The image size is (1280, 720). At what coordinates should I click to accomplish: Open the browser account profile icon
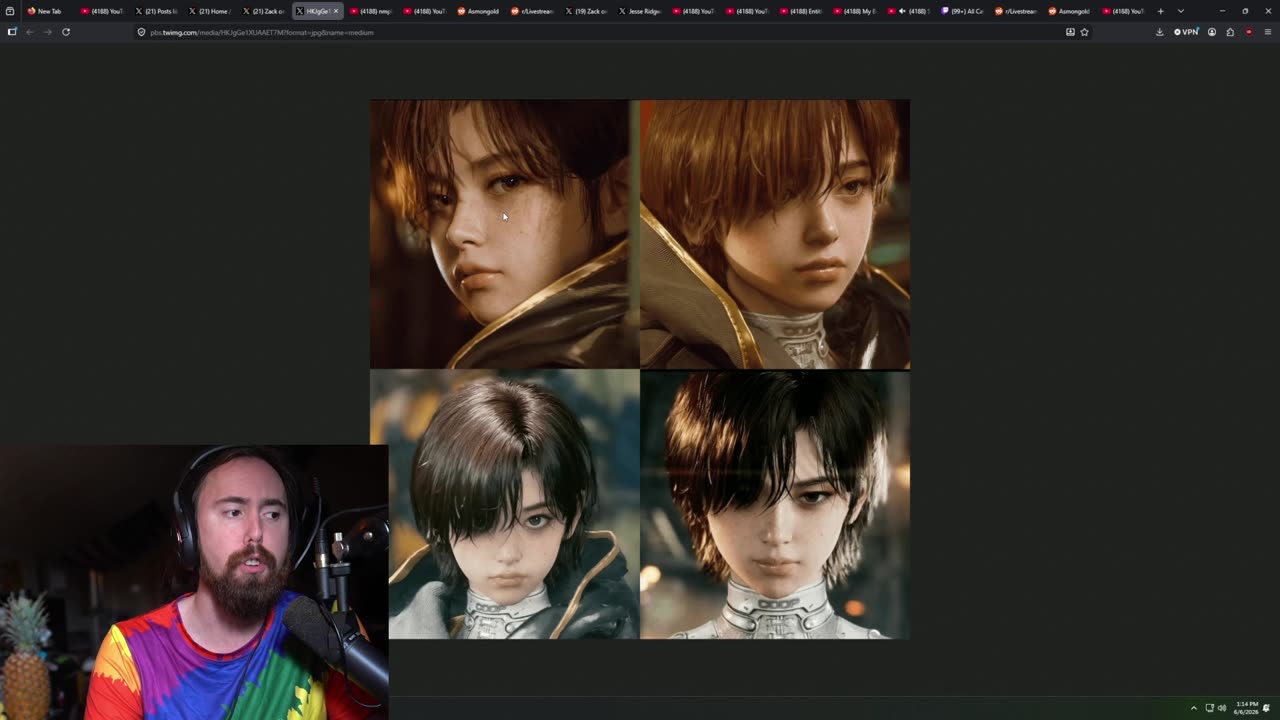coord(1212,32)
